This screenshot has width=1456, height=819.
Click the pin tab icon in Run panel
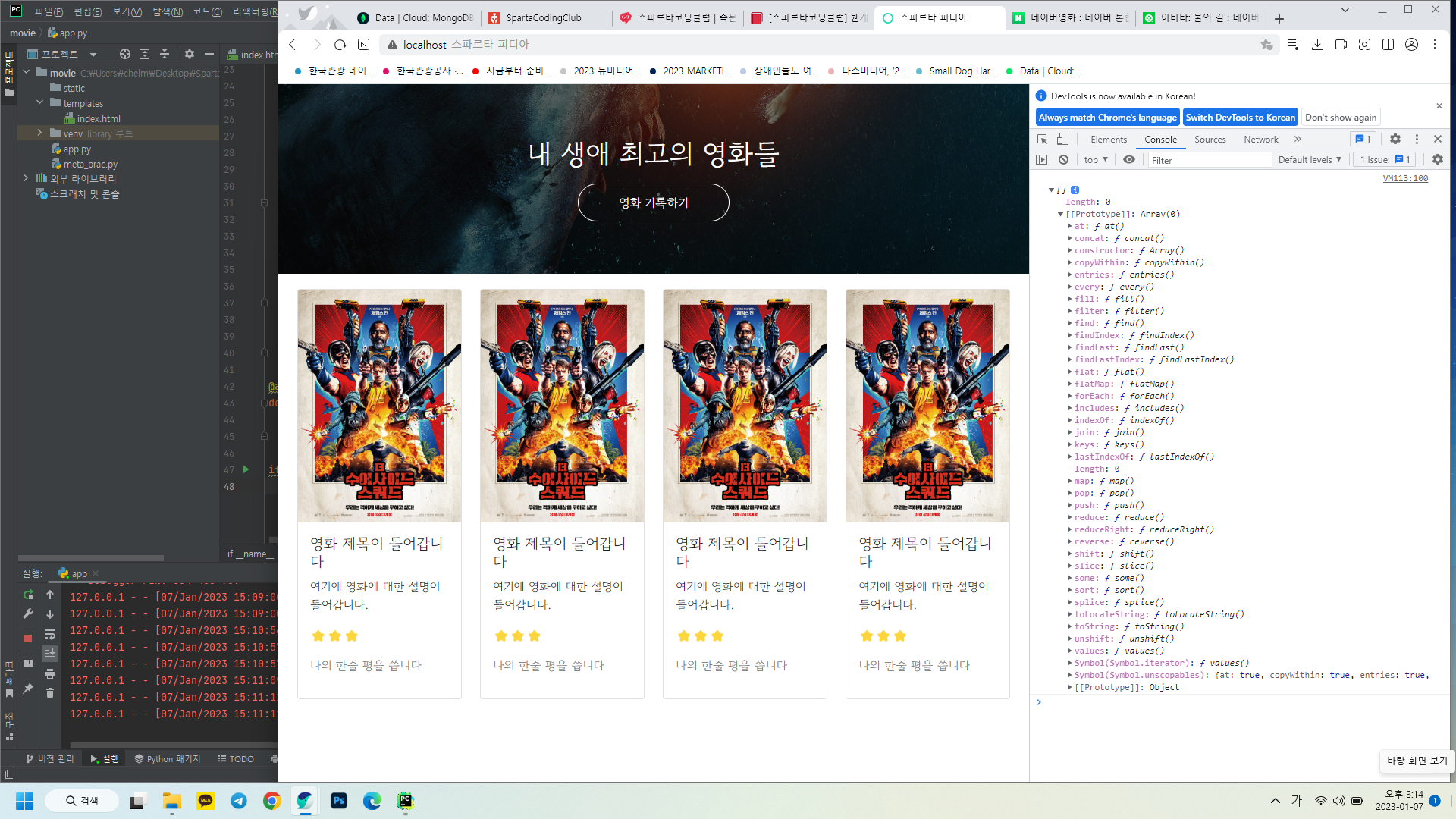28,689
